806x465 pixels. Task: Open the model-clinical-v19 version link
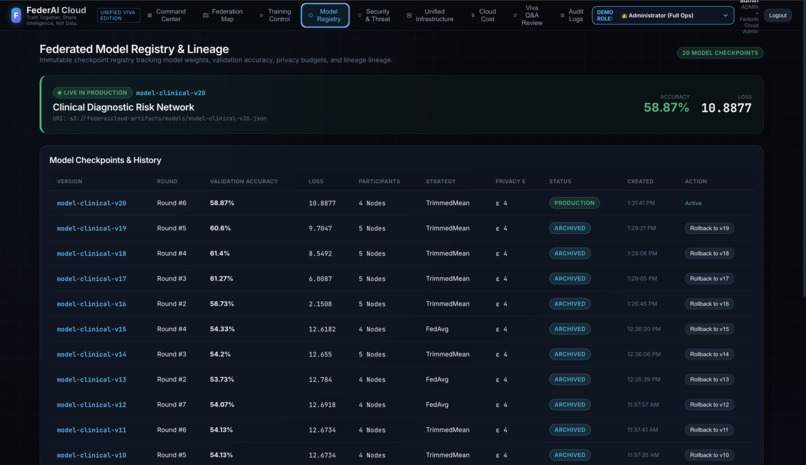coord(91,229)
